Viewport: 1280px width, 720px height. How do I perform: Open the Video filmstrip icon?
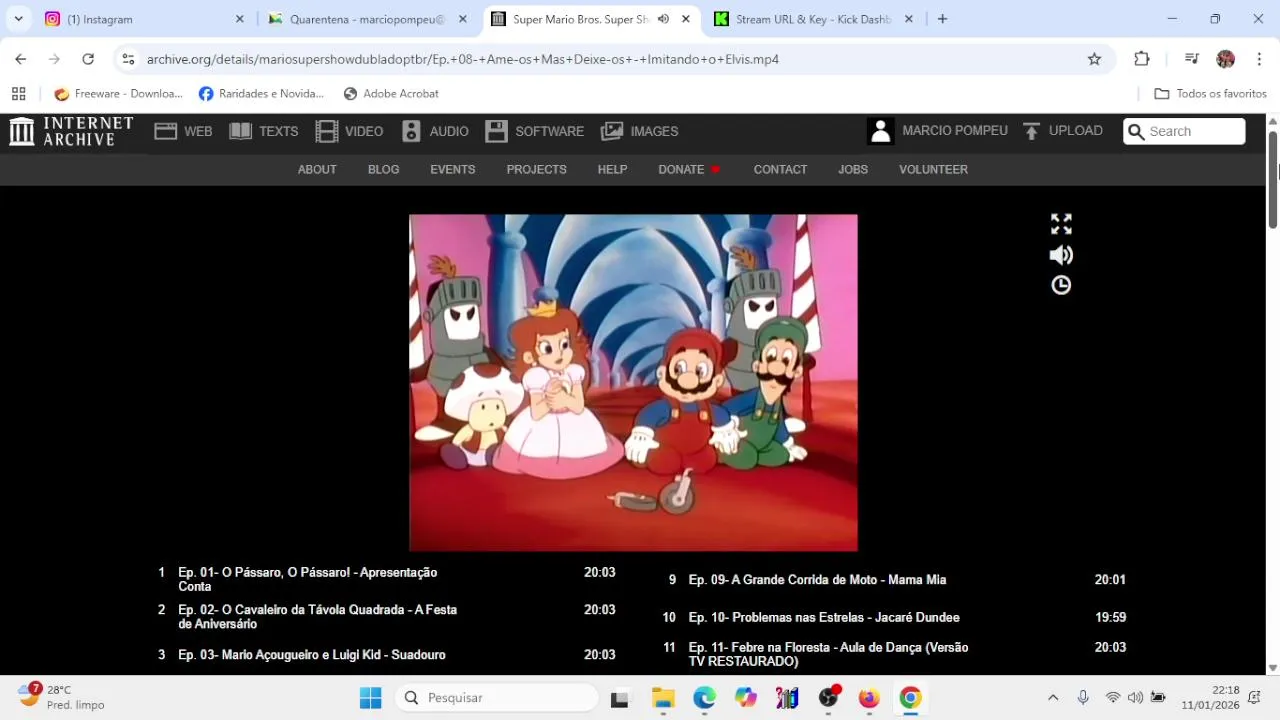(326, 131)
